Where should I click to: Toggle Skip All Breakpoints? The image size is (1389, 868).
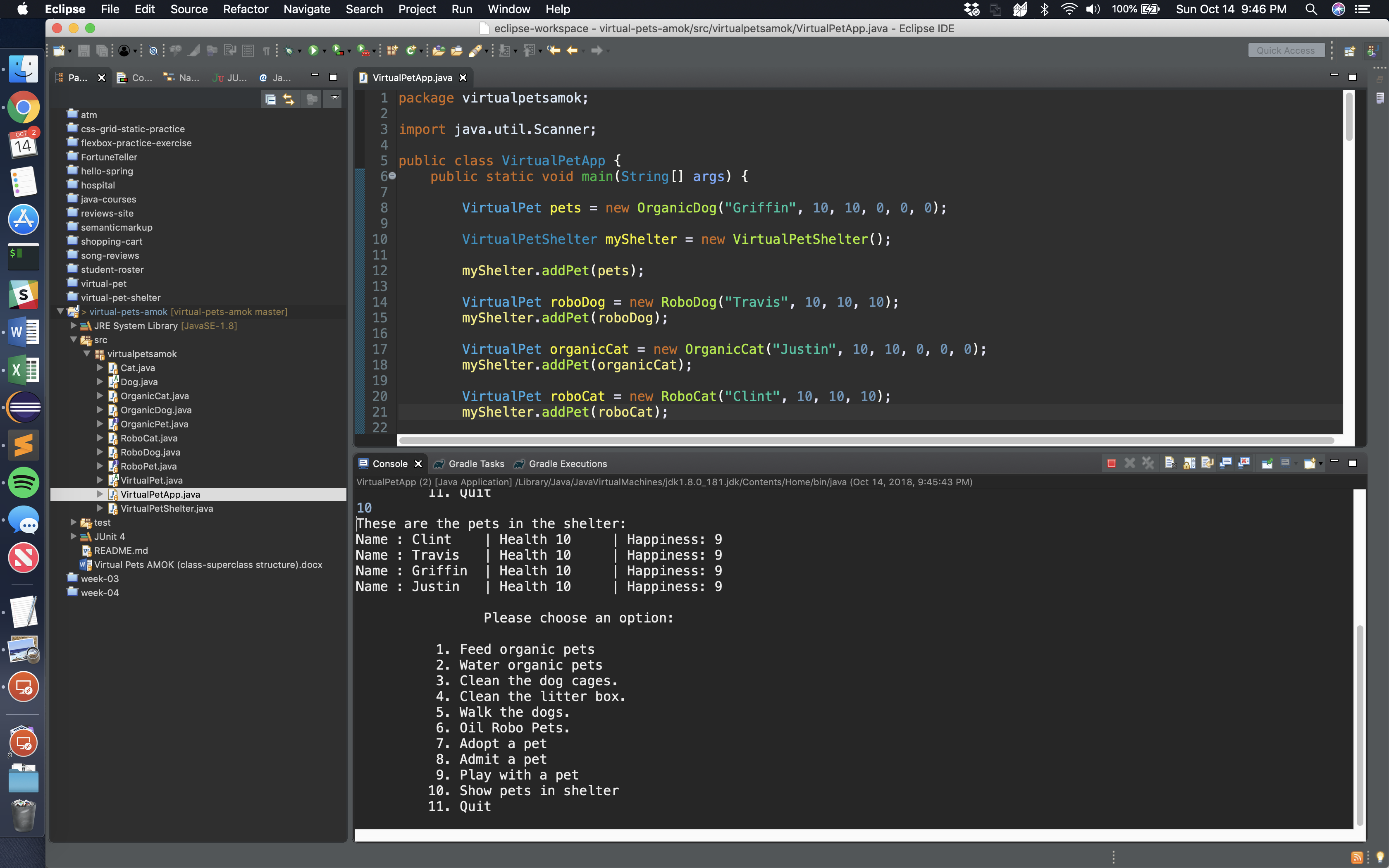tap(153, 50)
